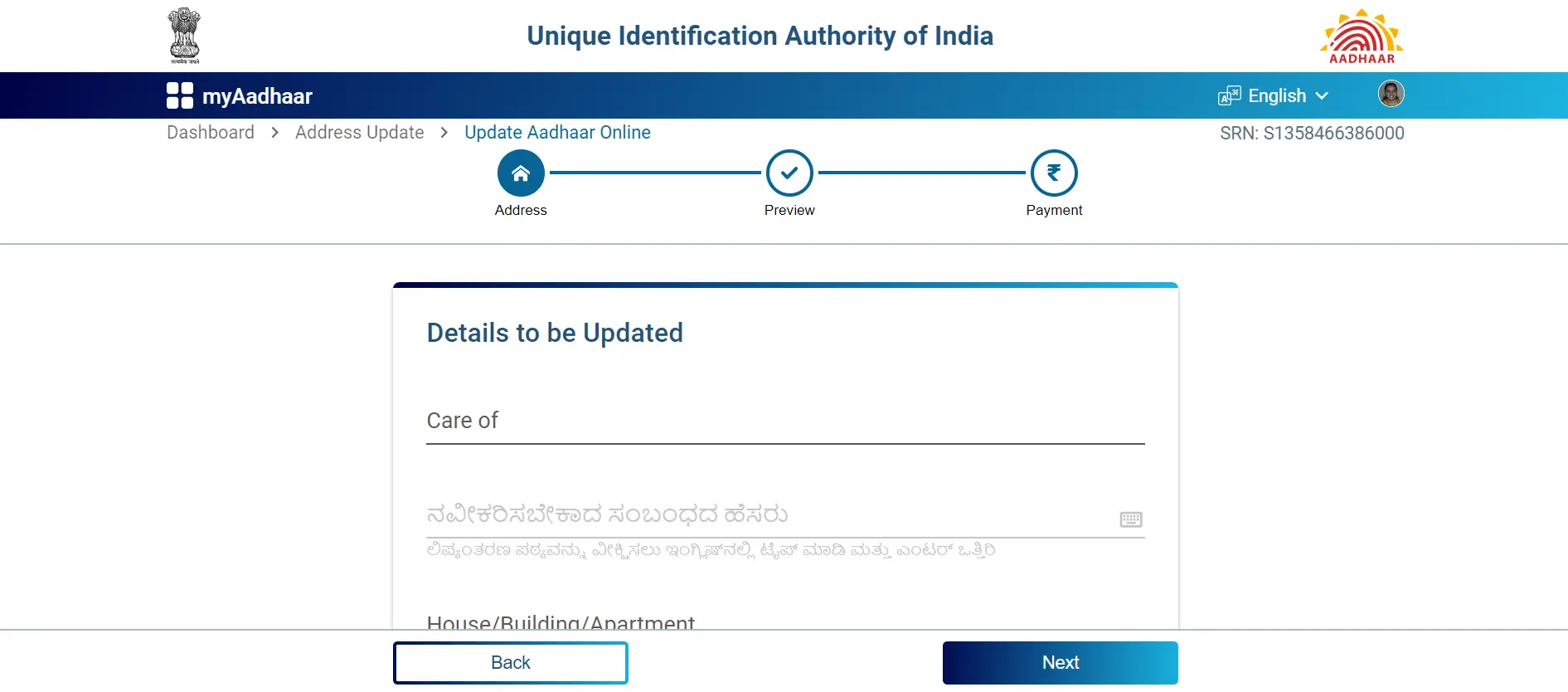Open the virtual keyboard icon

(1131, 519)
